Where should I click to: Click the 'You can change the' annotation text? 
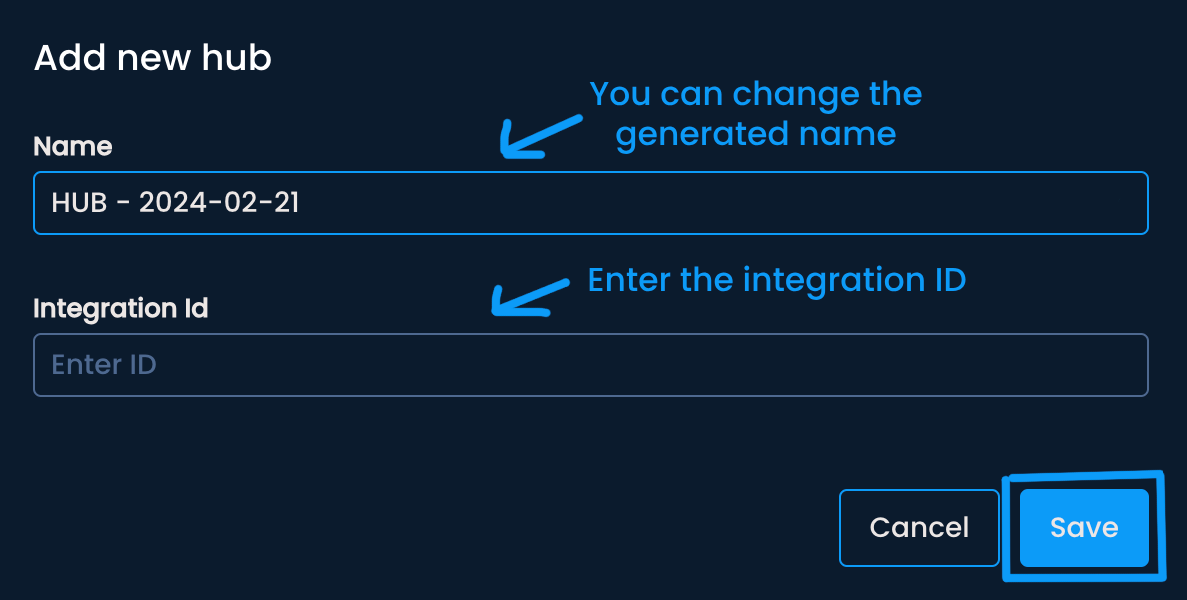click(755, 94)
